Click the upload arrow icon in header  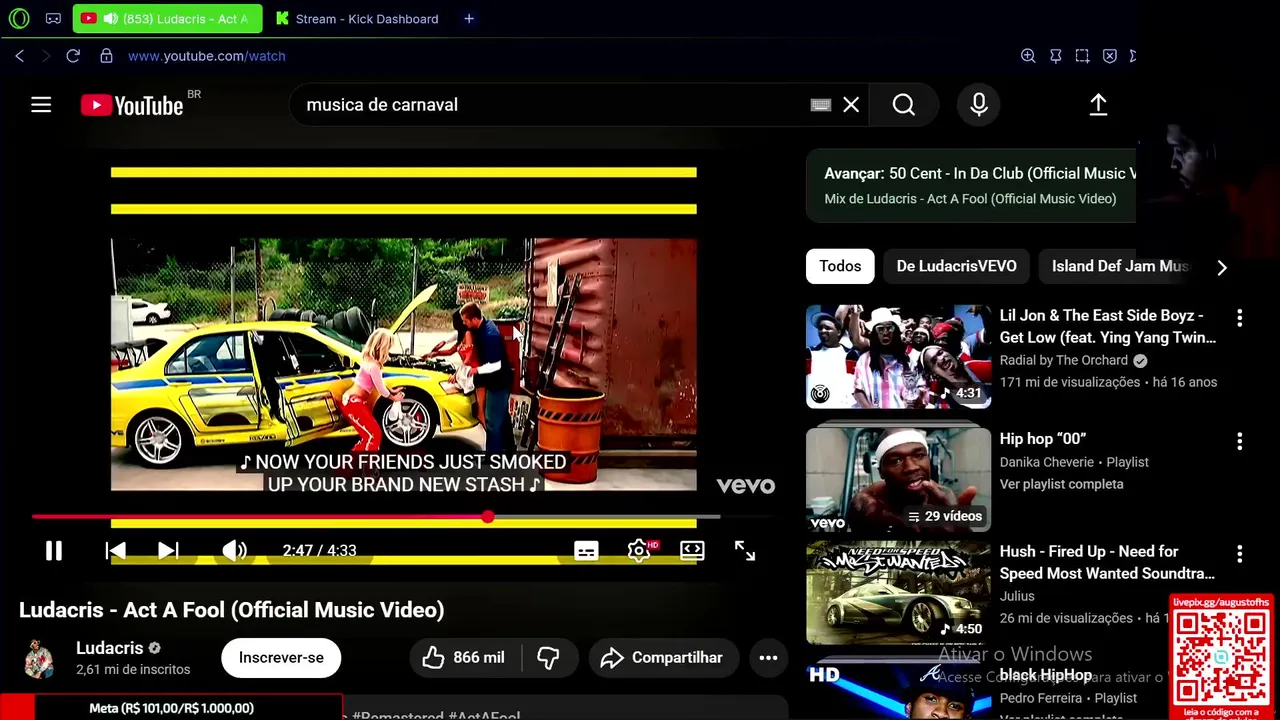click(1098, 105)
